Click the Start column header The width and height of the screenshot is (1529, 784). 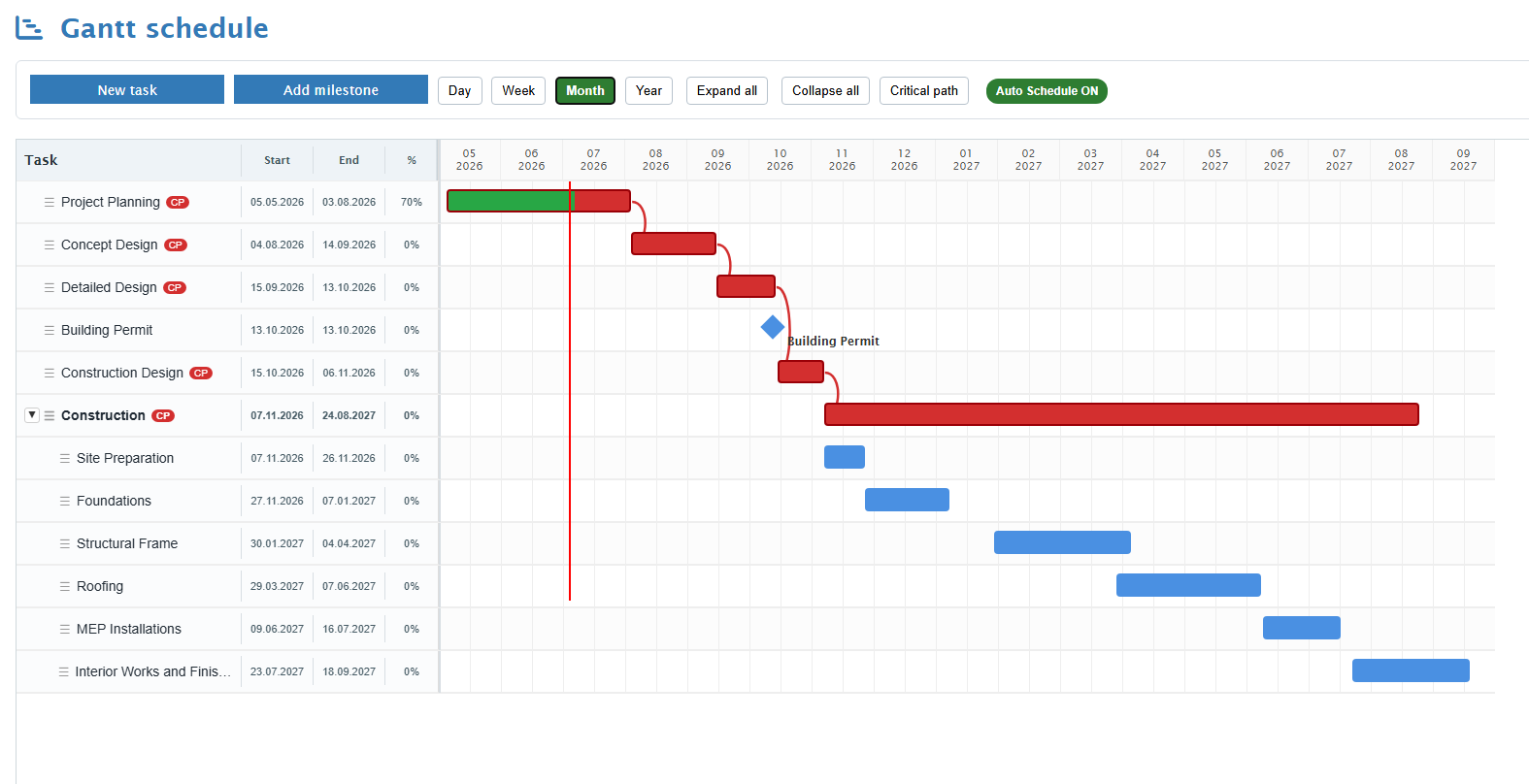click(277, 160)
